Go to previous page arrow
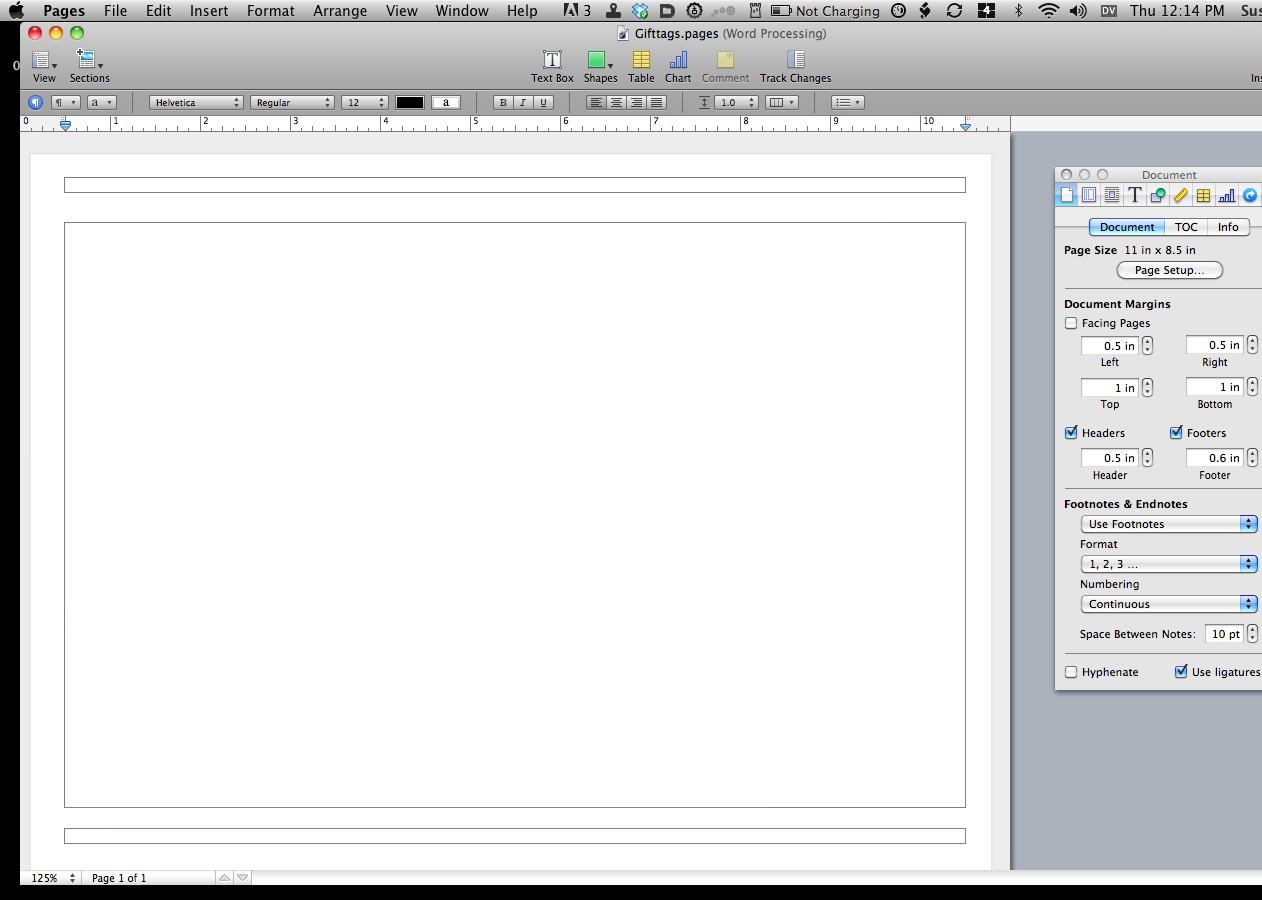The height and width of the screenshot is (900, 1262). [225, 878]
